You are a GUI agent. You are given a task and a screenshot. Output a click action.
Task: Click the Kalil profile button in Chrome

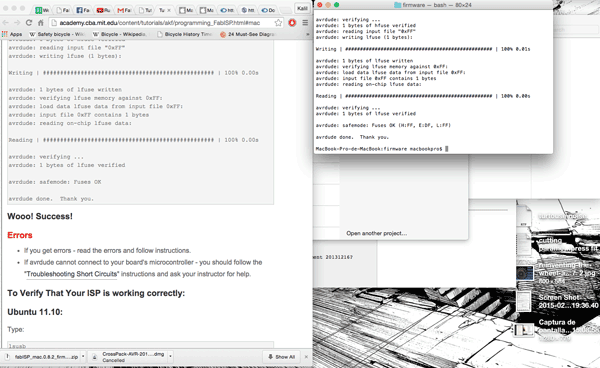click(302, 8)
